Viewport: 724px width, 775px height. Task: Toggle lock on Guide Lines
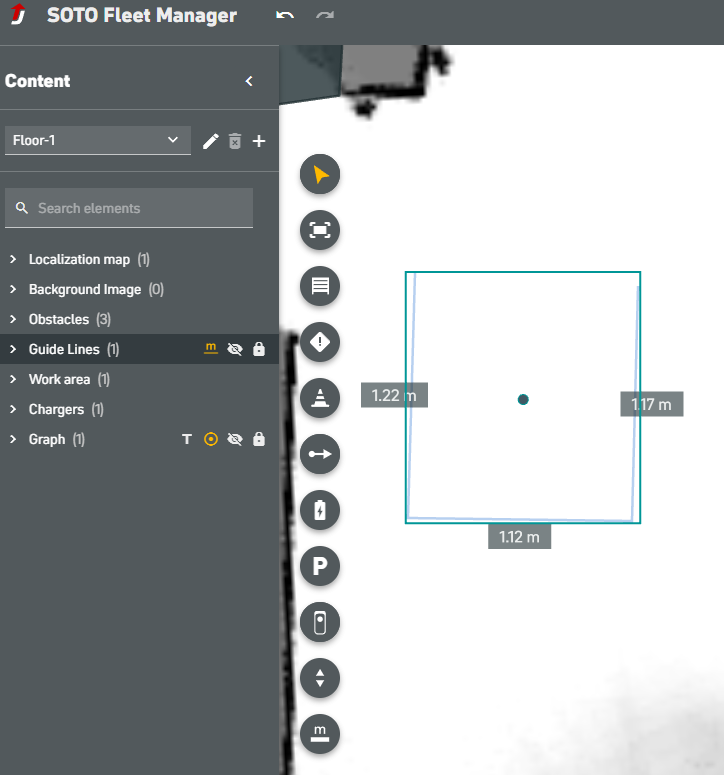[259, 349]
